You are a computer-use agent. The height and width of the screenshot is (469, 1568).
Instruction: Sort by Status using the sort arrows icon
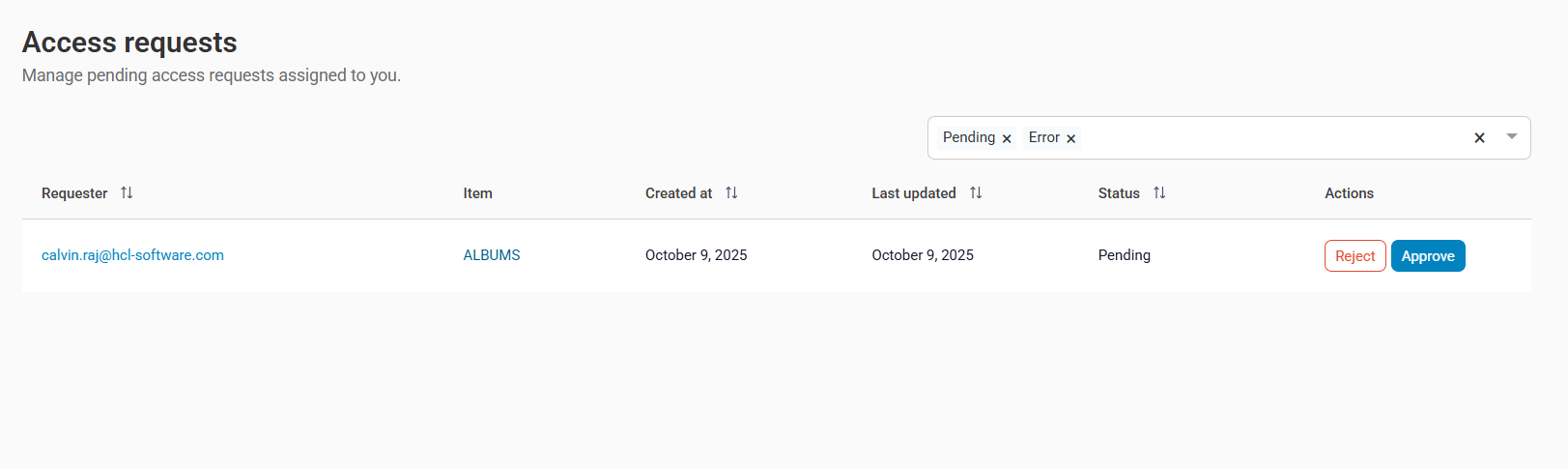pos(1159,193)
